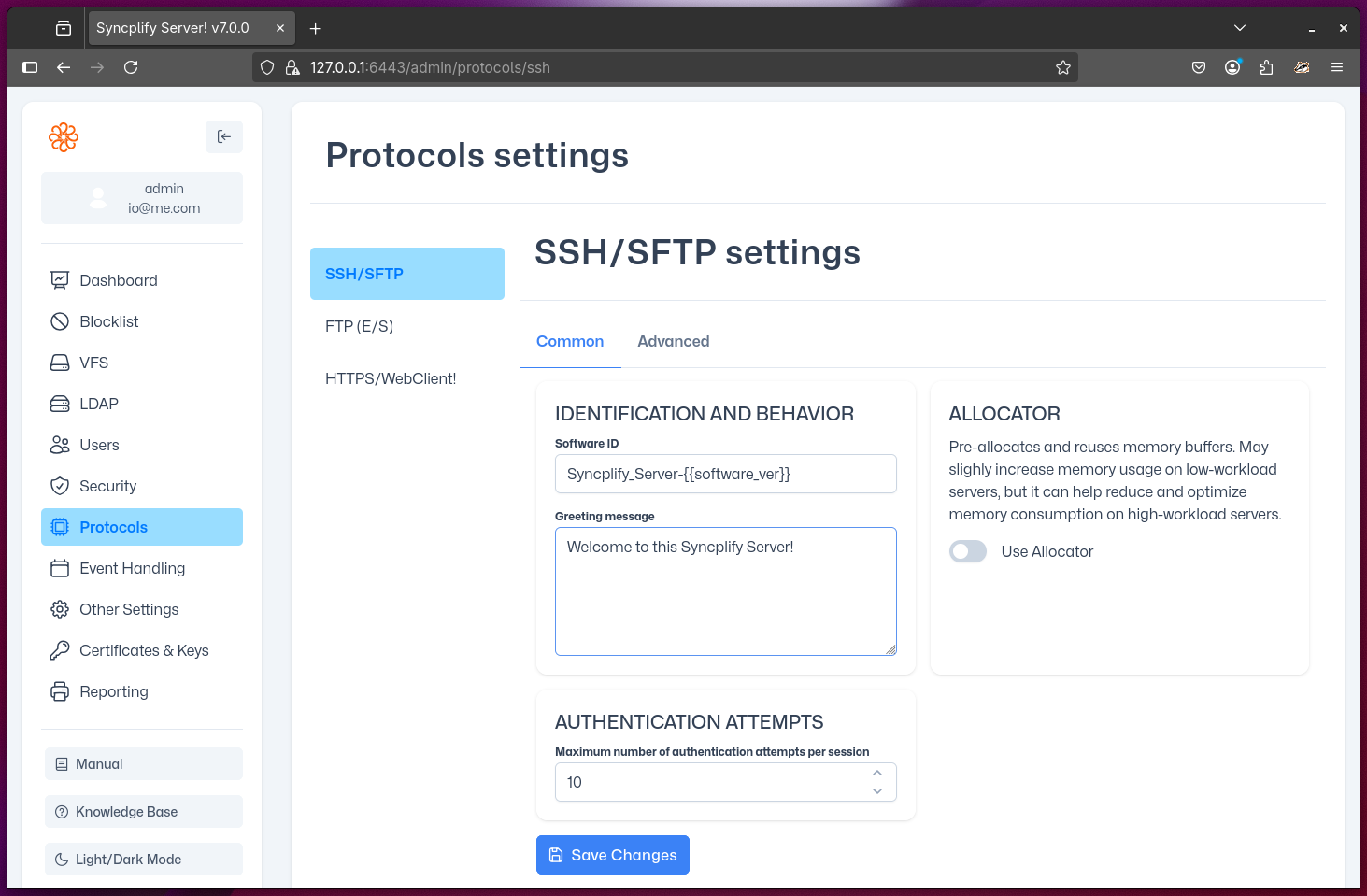The image size is (1367, 896).
Task: Expand the browser tab list chevron
Action: (1240, 28)
